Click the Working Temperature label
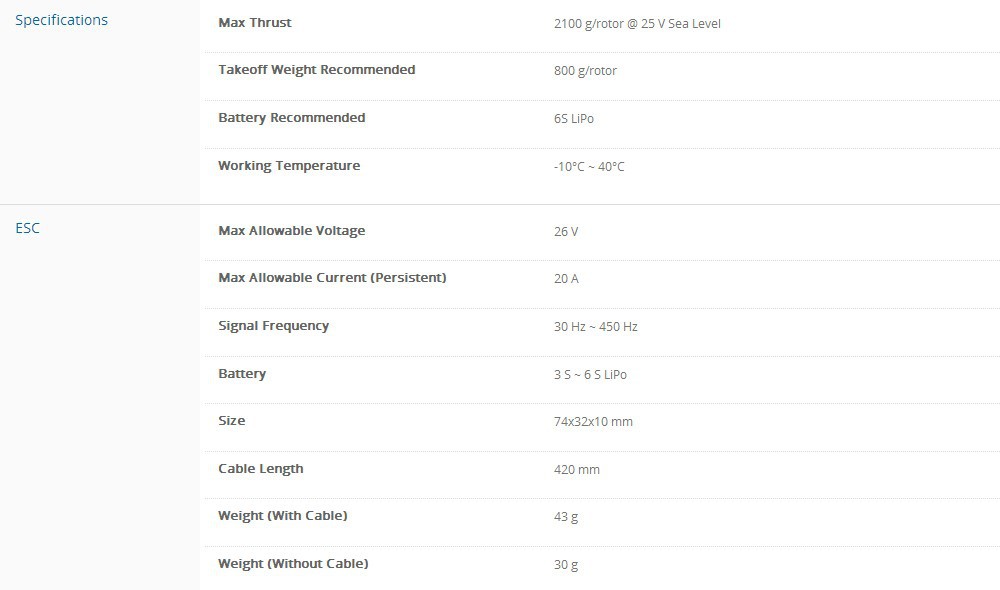 (289, 166)
